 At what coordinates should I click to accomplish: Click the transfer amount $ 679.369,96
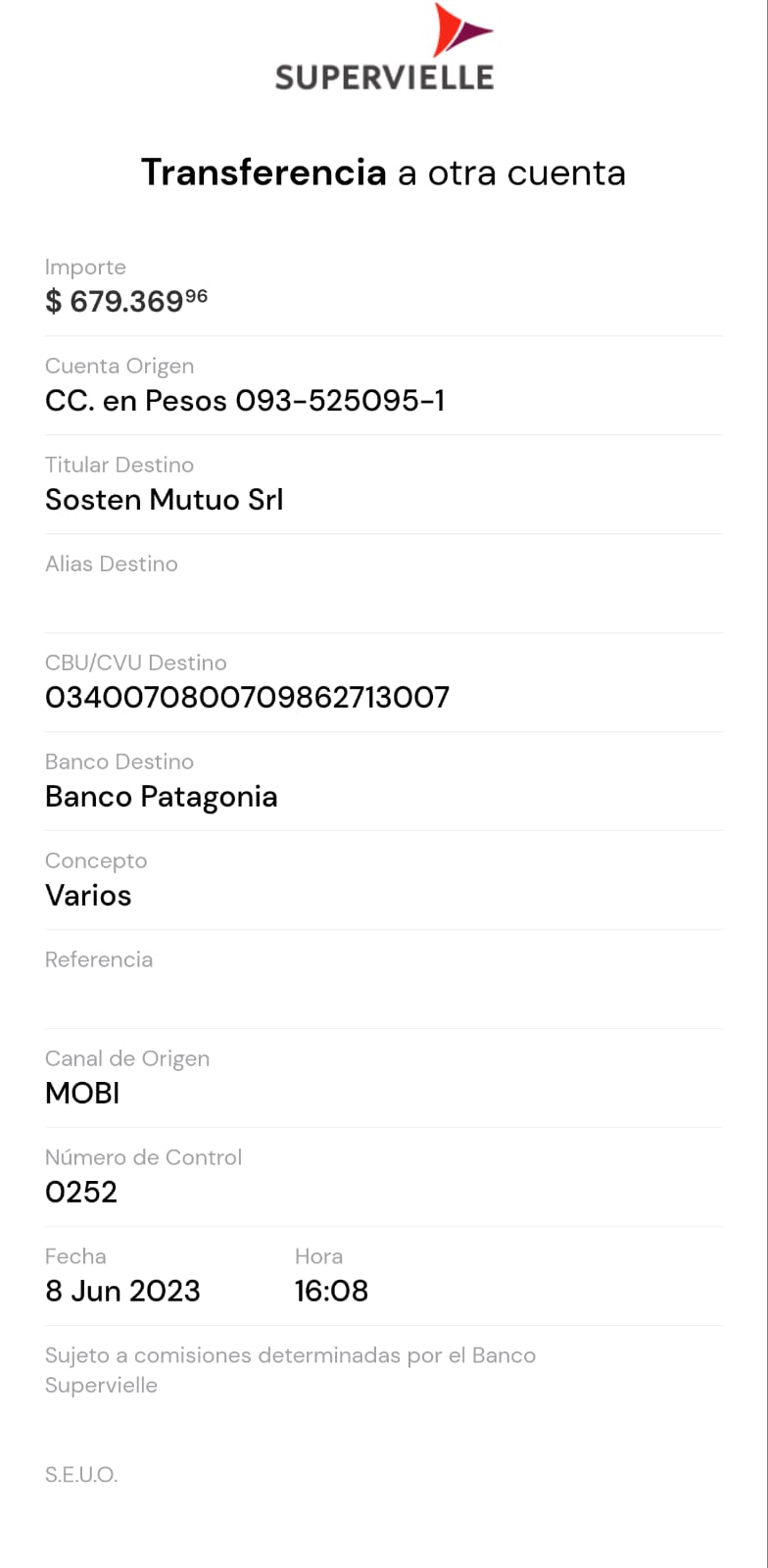(x=126, y=301)
